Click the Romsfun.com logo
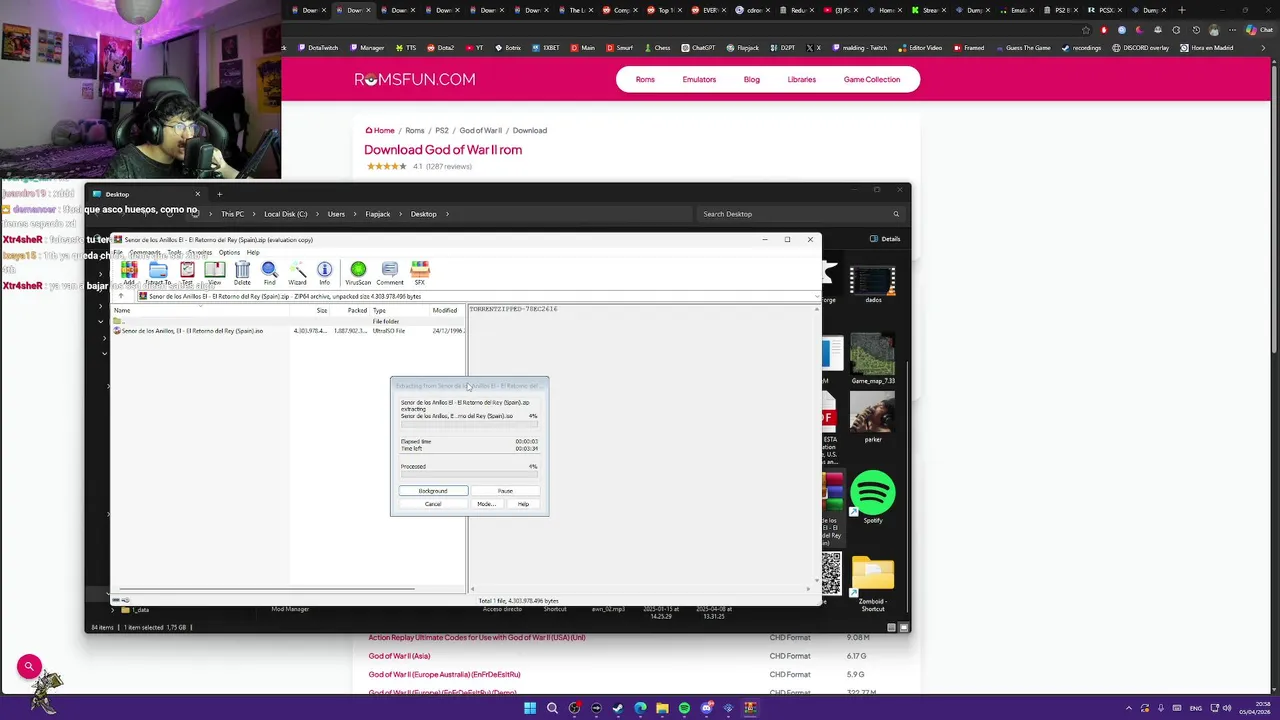1280x720 pixels. 415,79
